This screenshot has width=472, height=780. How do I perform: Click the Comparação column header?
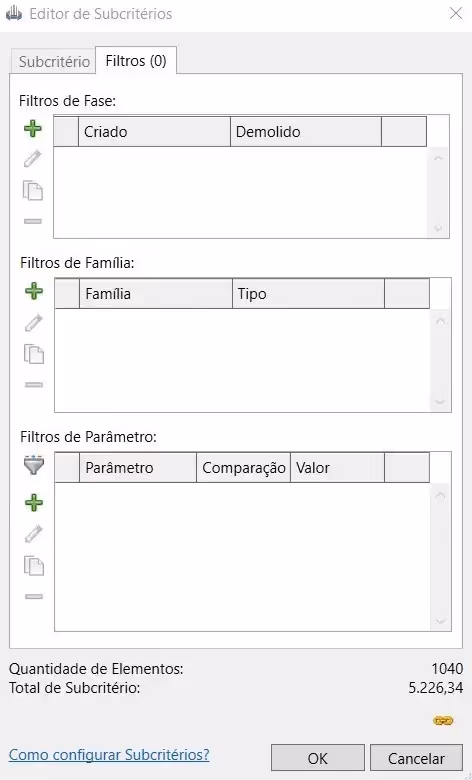[x=244, y=468]
